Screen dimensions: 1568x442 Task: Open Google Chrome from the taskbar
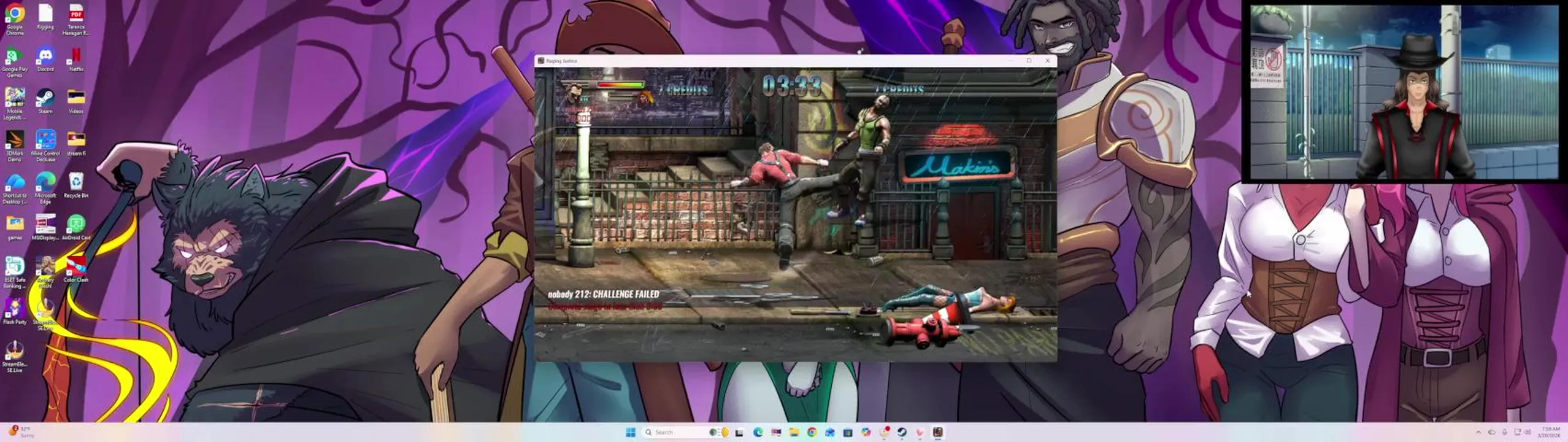[812, 432]
